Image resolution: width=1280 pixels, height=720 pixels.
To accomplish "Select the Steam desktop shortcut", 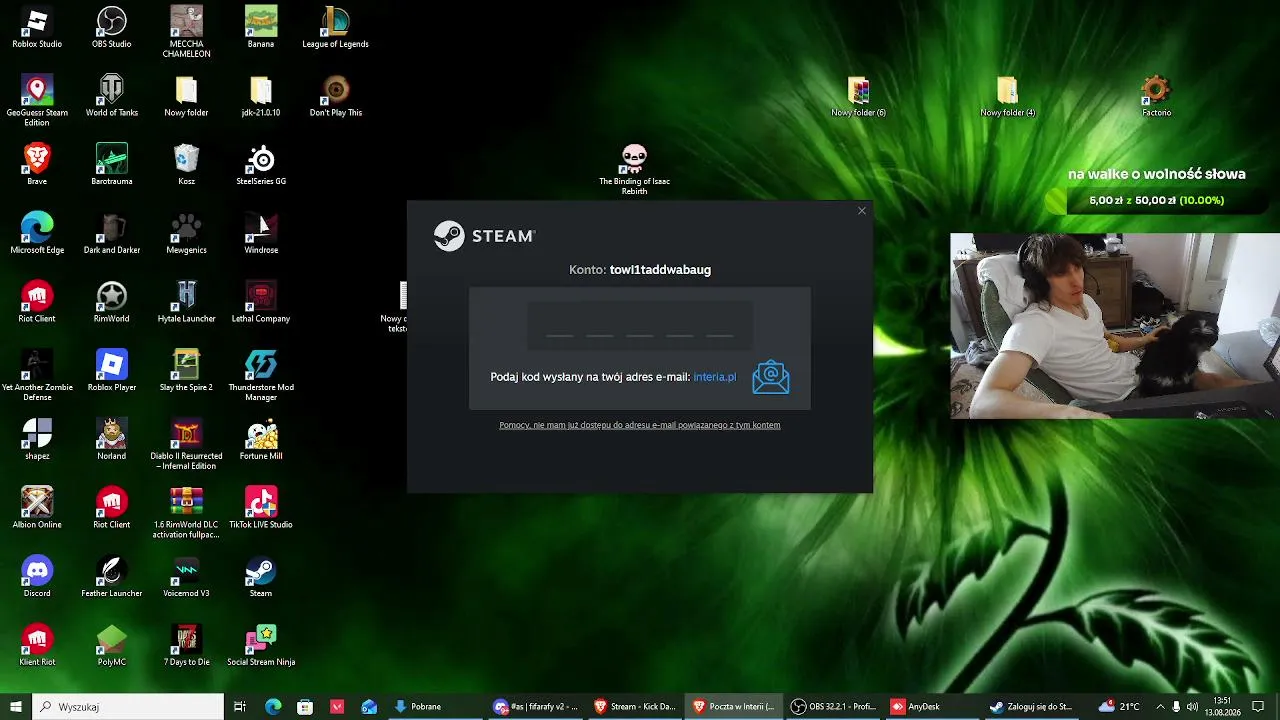I will click(261, 578).
